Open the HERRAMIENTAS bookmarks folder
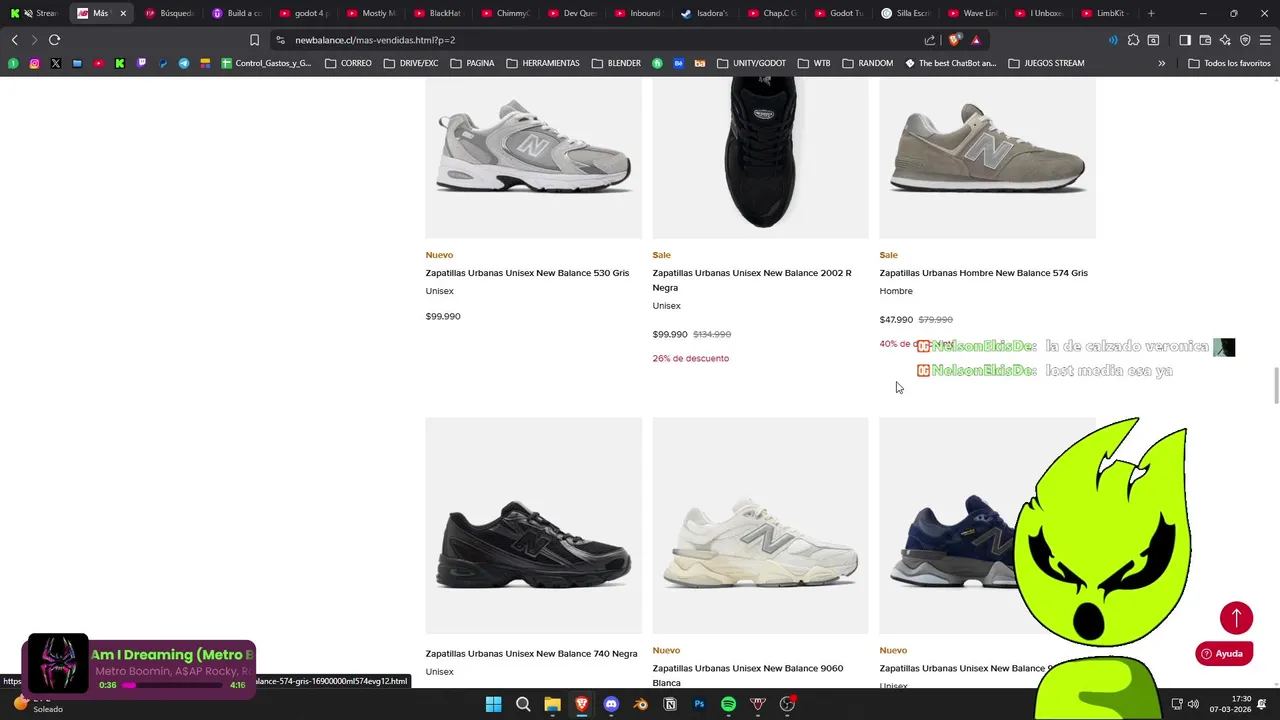Viewport: 1280px width, 720px height. tap(542, 63)
